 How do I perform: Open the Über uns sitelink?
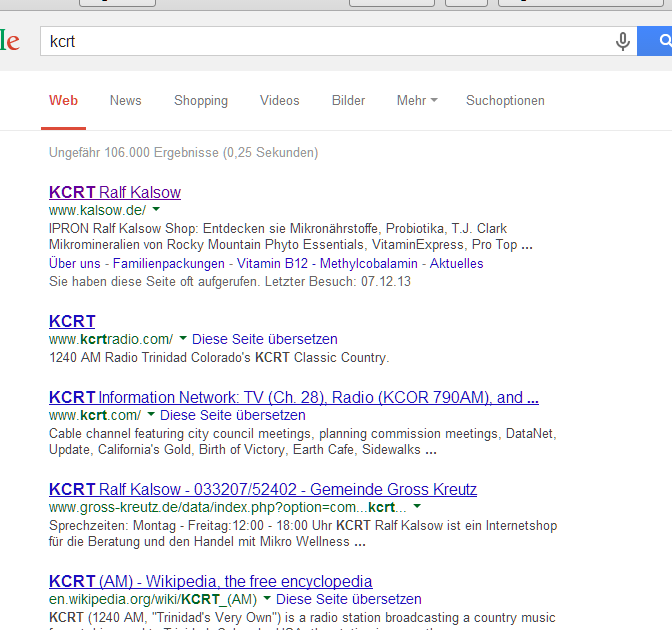tap(75, 263)
